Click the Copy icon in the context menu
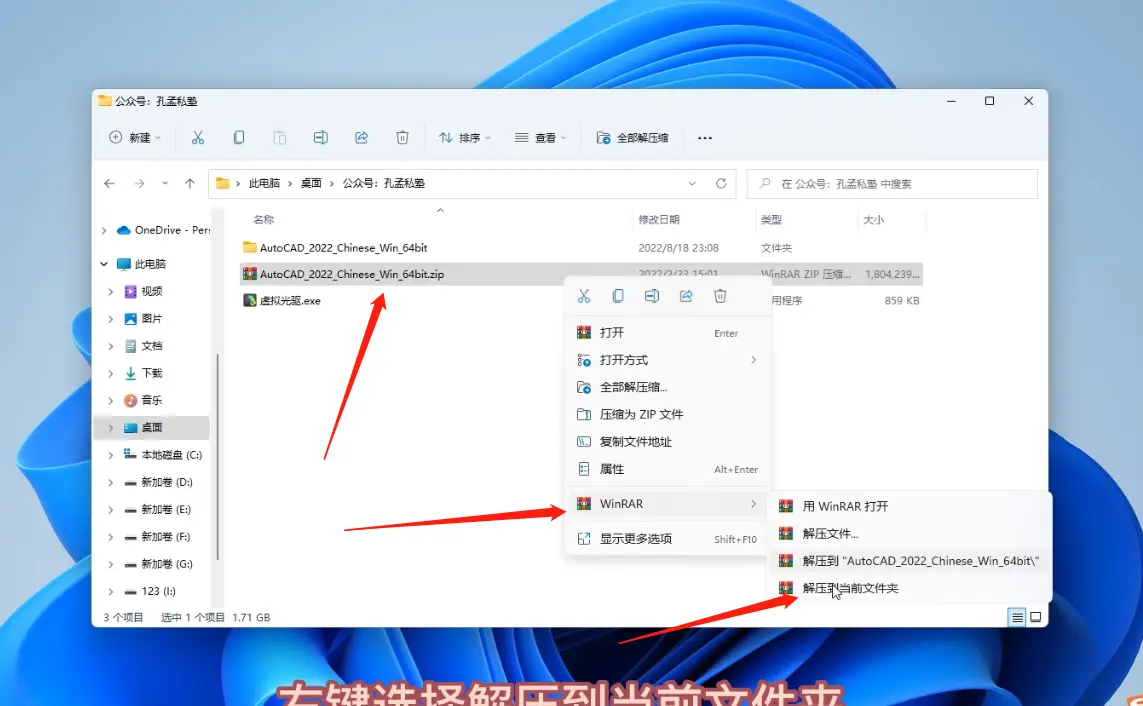The image size is (1143, 706). [618, 296]
